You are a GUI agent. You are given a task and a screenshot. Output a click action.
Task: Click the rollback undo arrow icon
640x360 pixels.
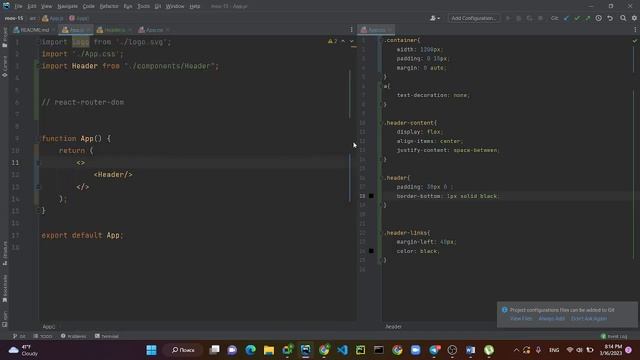[x=610, y=18]
